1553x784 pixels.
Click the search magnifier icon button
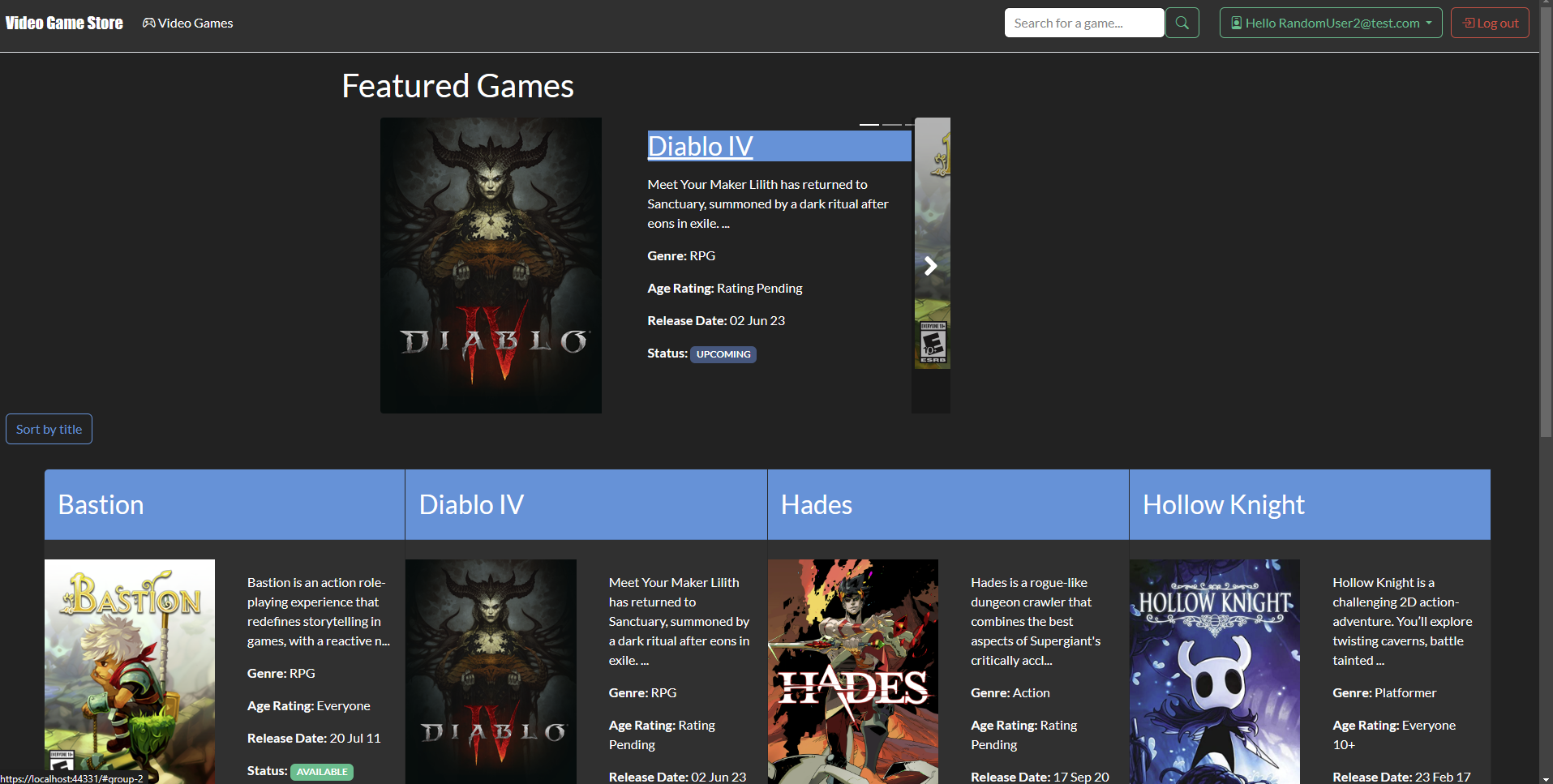tap(1182, 23)
